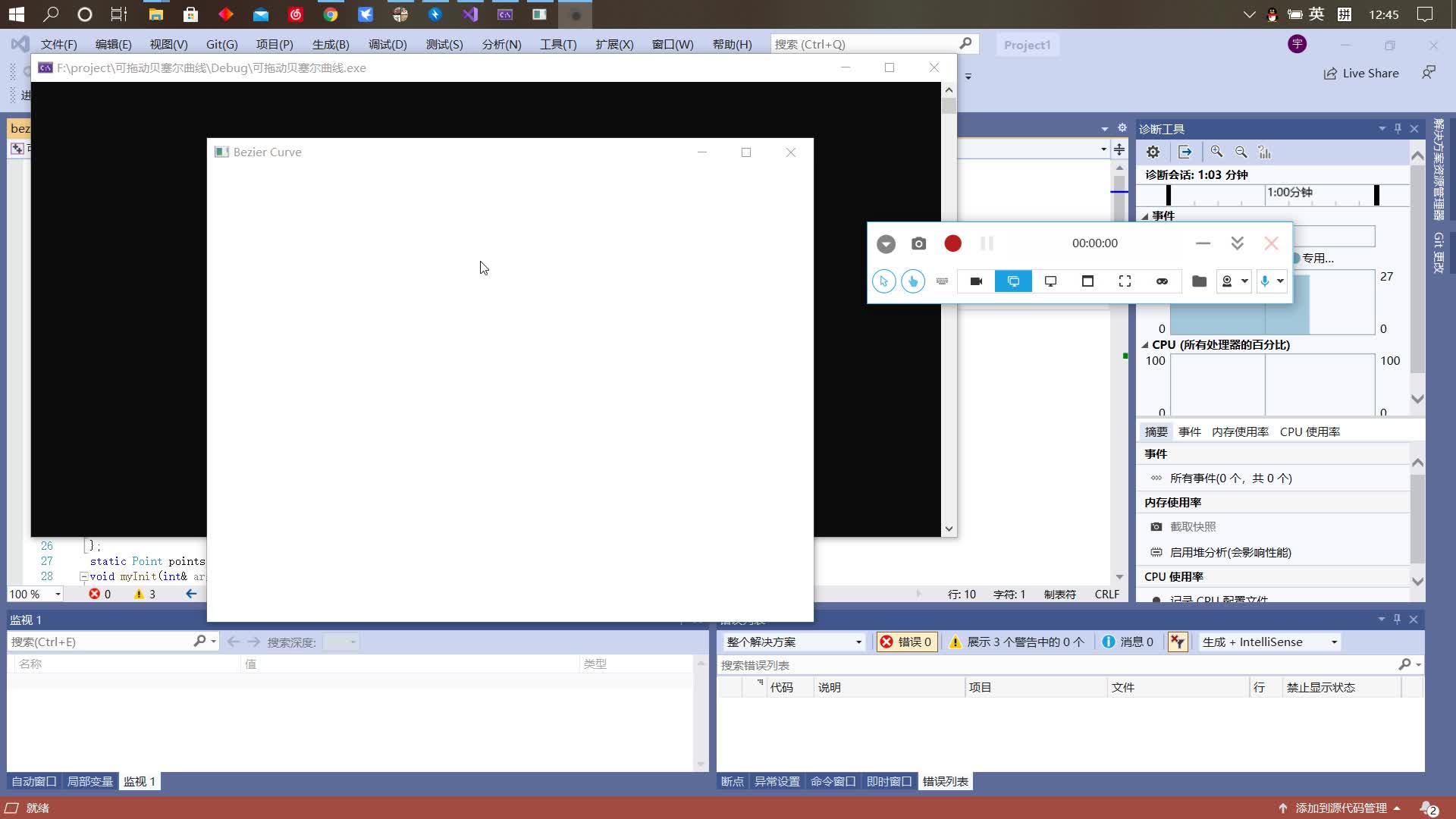Choose region capture mode in recorder
Viewport: 1456px width, 819px height.
point(1125,281)
